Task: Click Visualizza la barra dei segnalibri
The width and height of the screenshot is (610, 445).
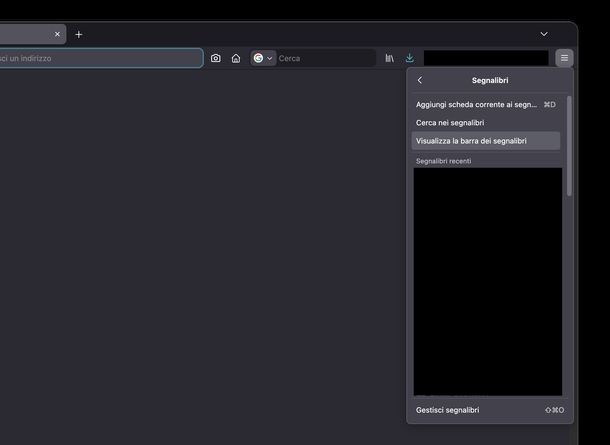Action: click(x=486, y=141)
